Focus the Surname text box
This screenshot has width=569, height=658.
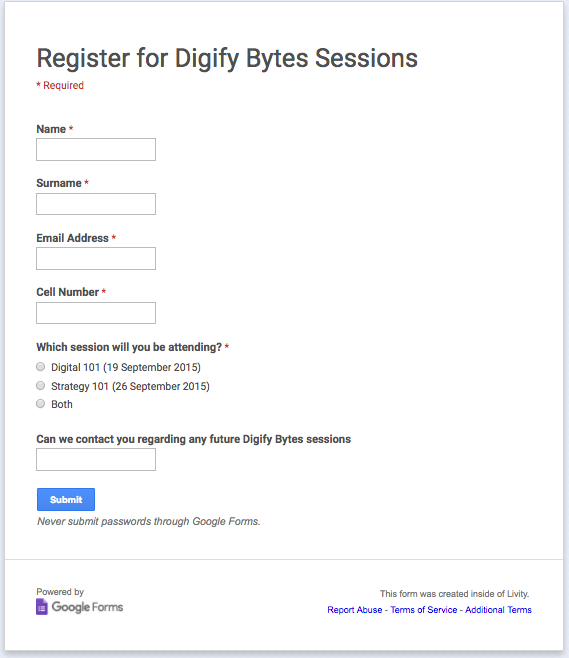point(96,204)
